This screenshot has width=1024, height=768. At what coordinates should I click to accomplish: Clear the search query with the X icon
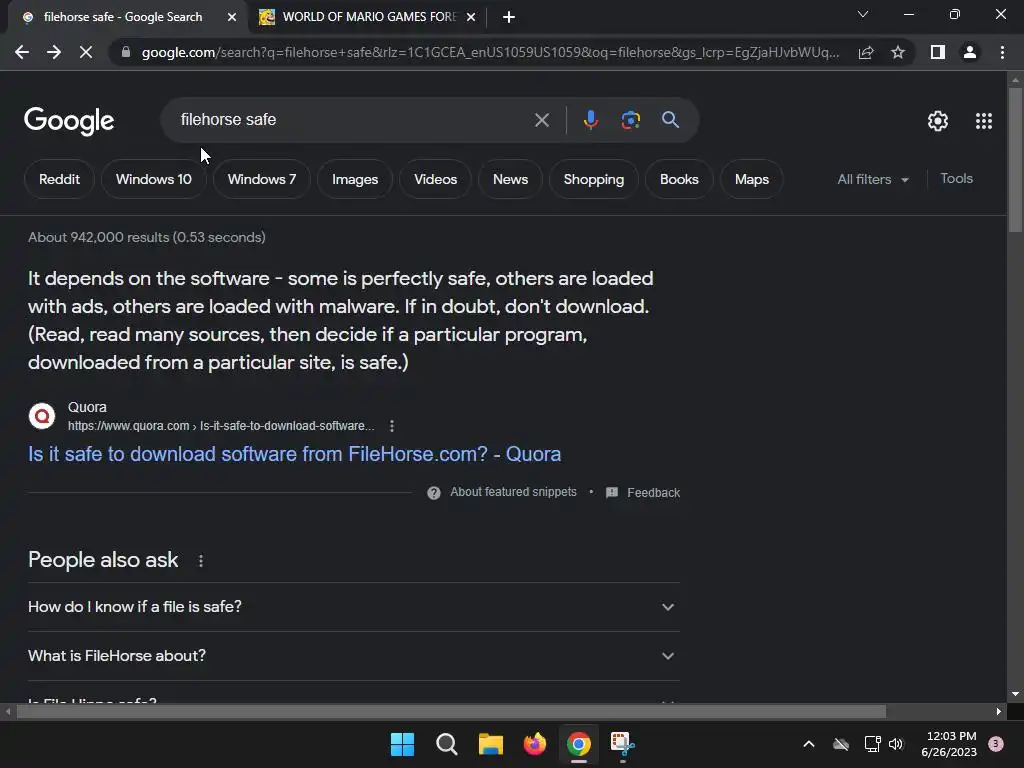[541, 120]
